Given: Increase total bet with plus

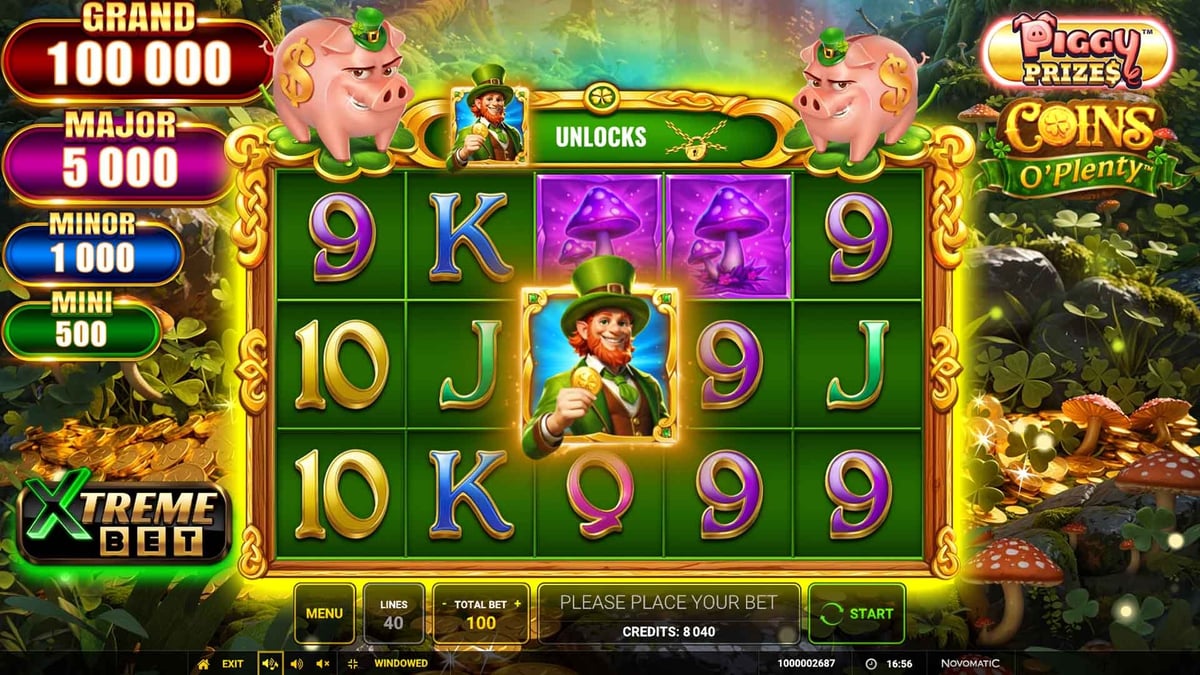Looking at the screenshot, I should [517, 604].
